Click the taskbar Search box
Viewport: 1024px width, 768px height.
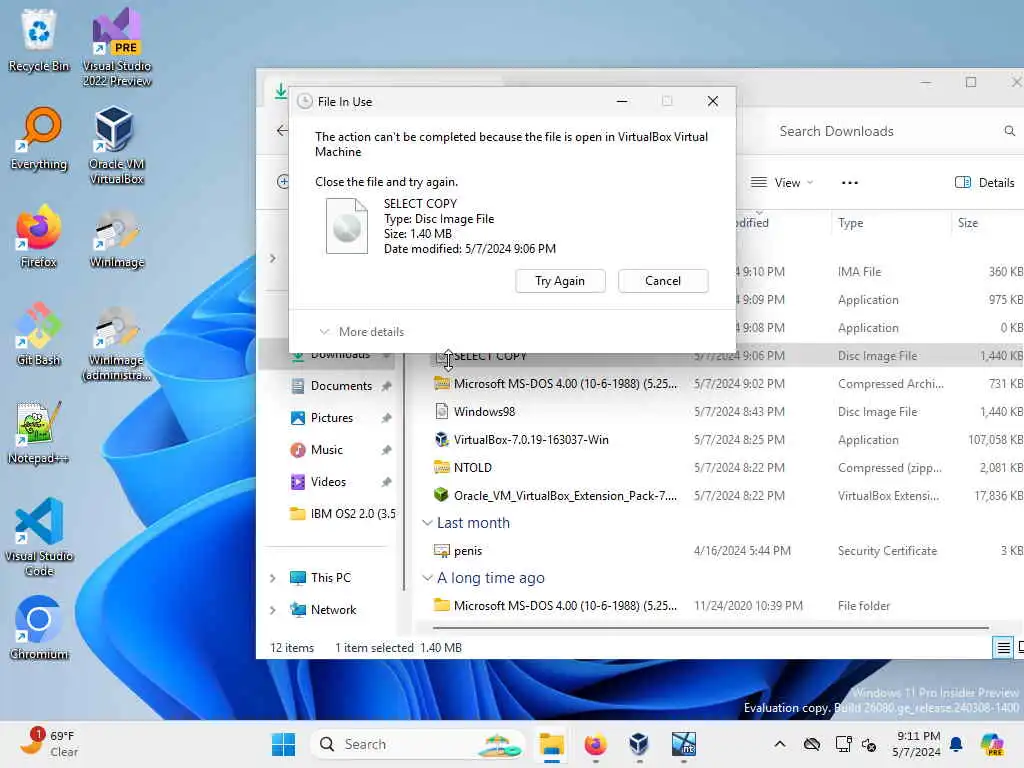(x=418, y=744)
